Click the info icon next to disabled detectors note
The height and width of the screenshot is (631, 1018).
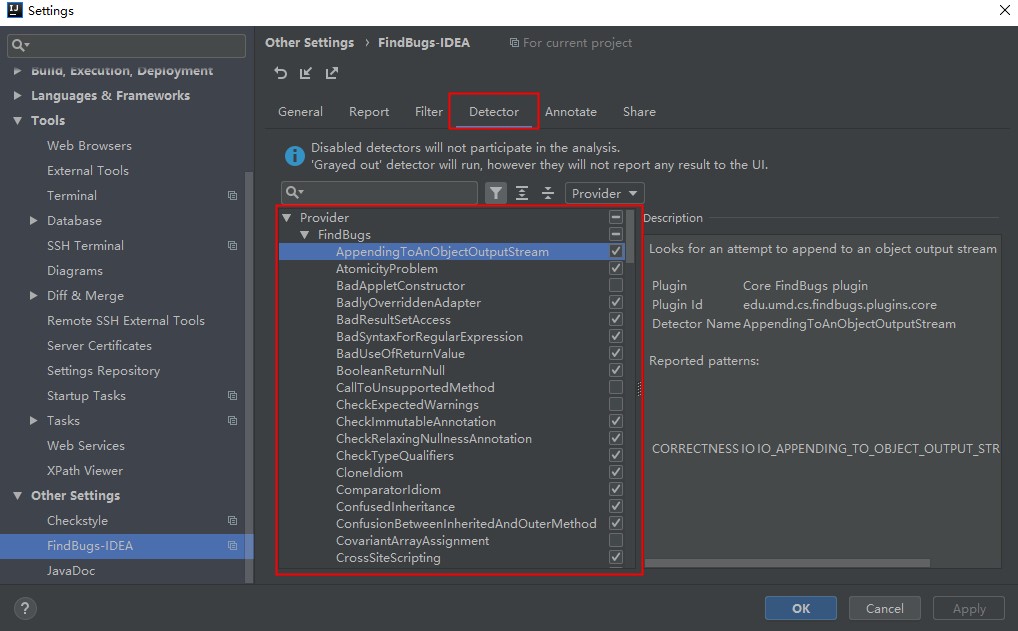tap(295, 156)
